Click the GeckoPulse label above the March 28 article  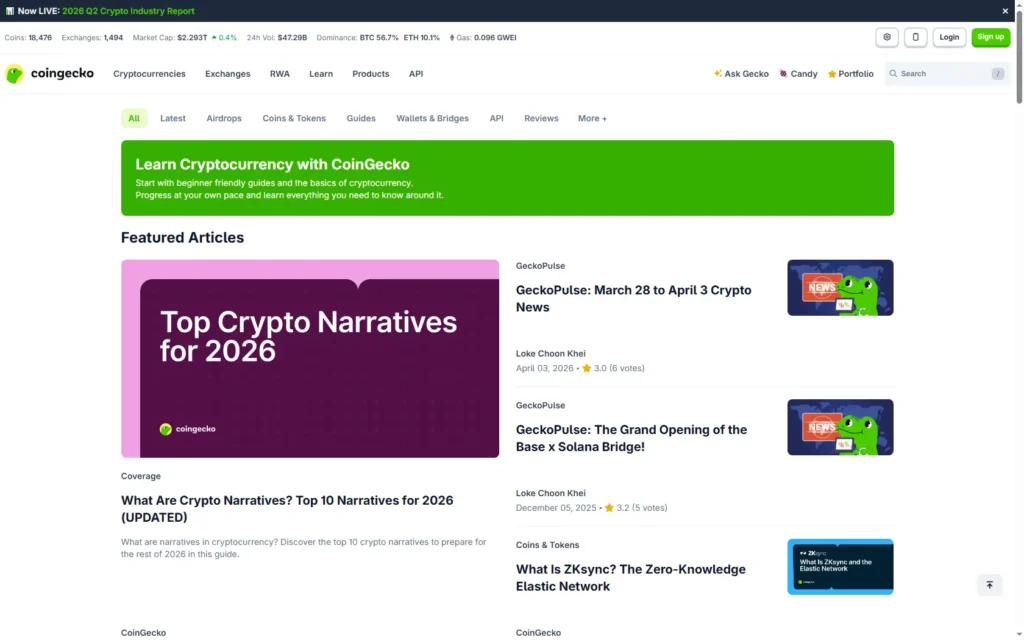(540, 266)
